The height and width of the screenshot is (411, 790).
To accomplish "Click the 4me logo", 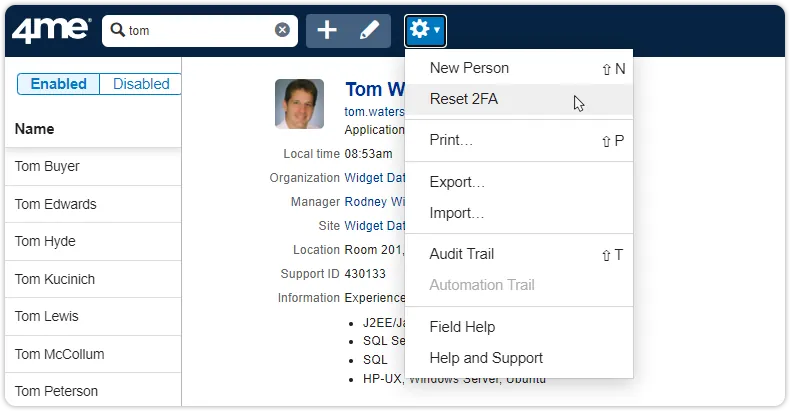I will click(51, 30).
